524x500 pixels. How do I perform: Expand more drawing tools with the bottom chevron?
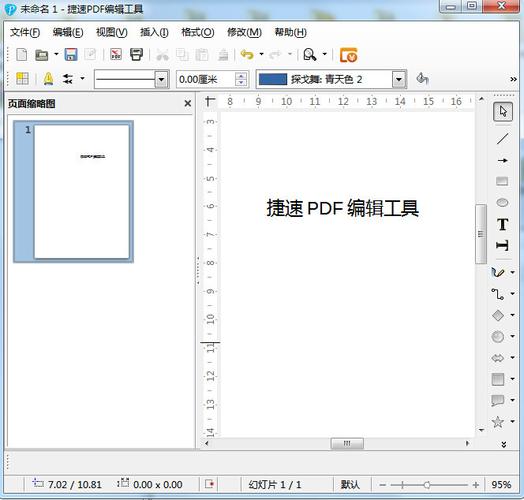504,444
